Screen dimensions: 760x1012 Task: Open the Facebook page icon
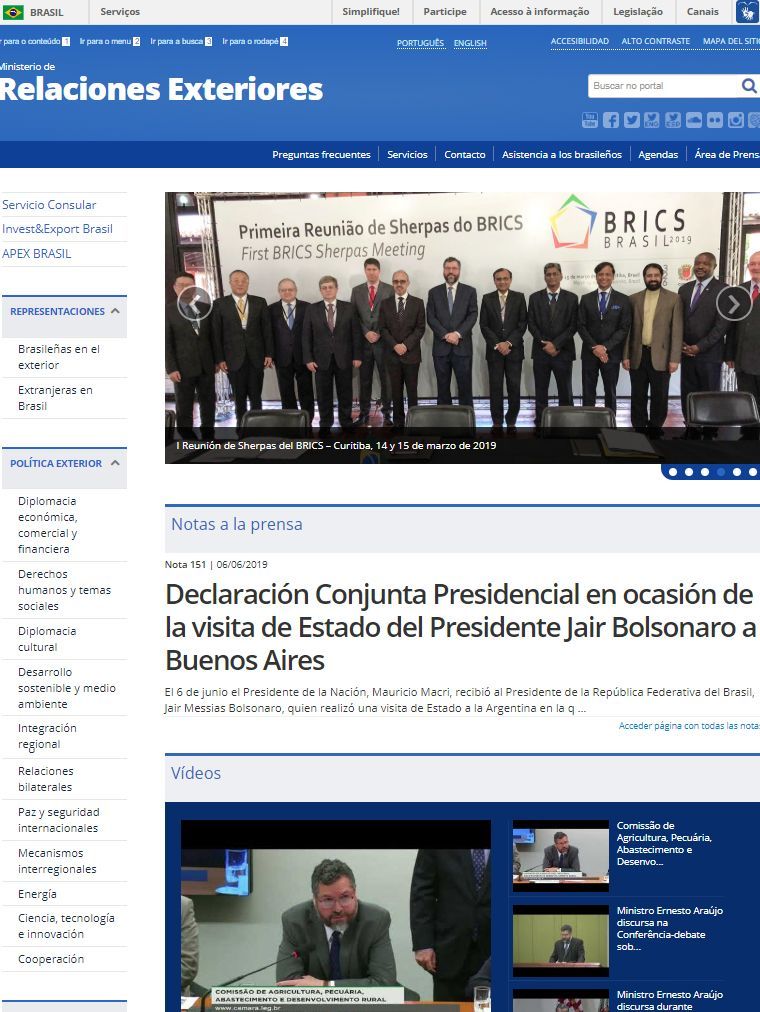[610, 120]
